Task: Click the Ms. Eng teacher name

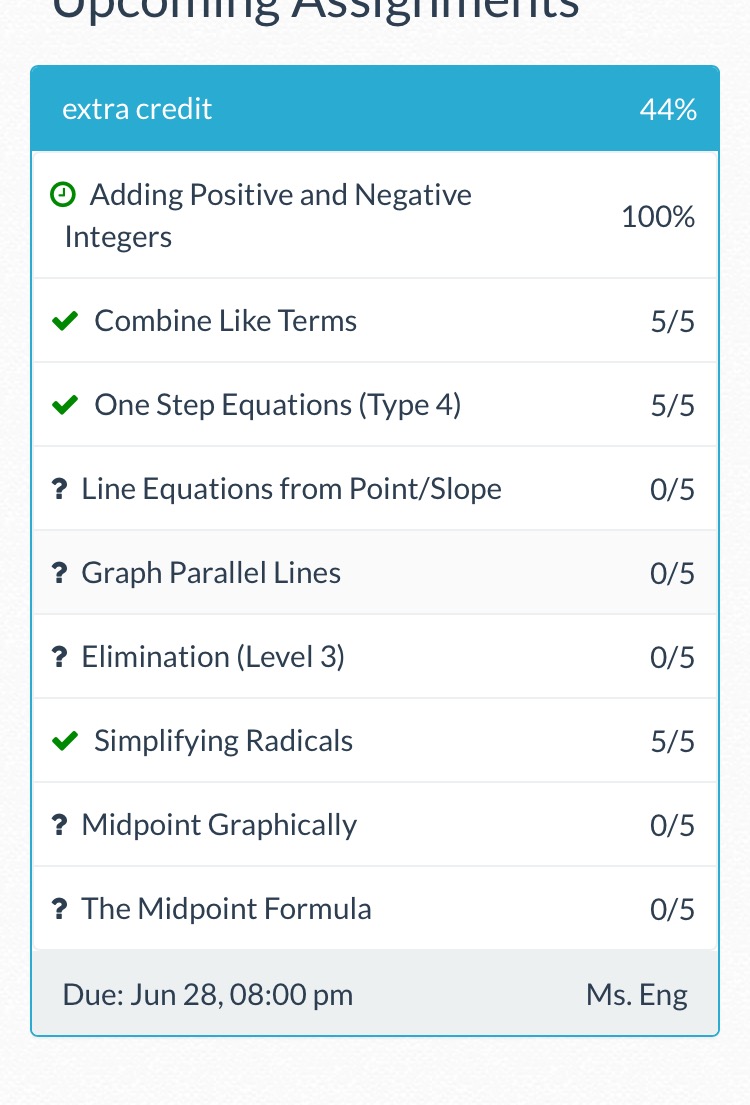Action: [637, 995]
